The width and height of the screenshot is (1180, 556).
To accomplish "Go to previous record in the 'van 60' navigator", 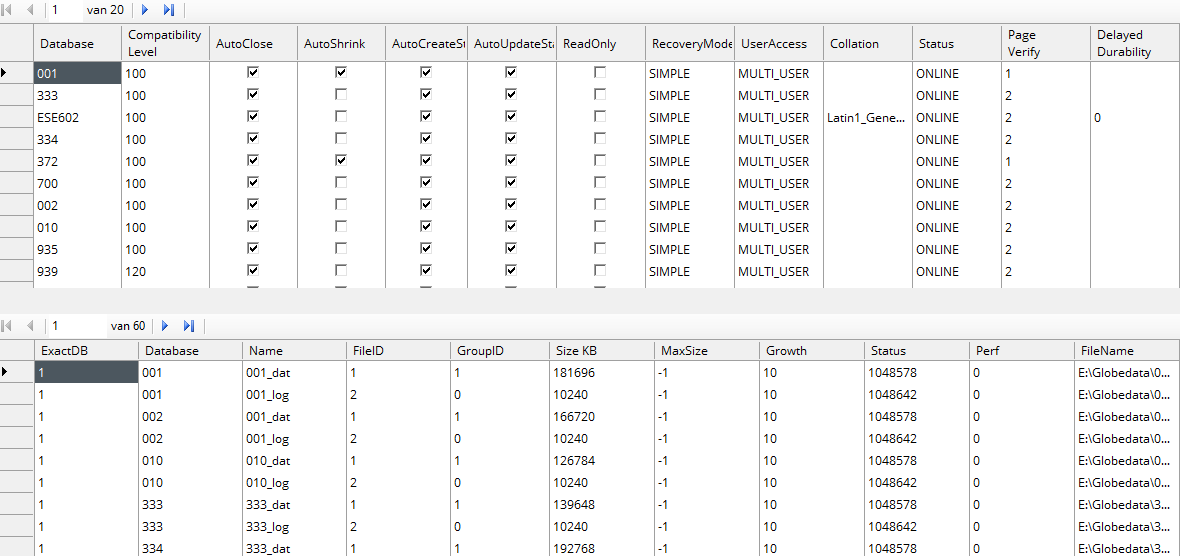I will point(30,326).
